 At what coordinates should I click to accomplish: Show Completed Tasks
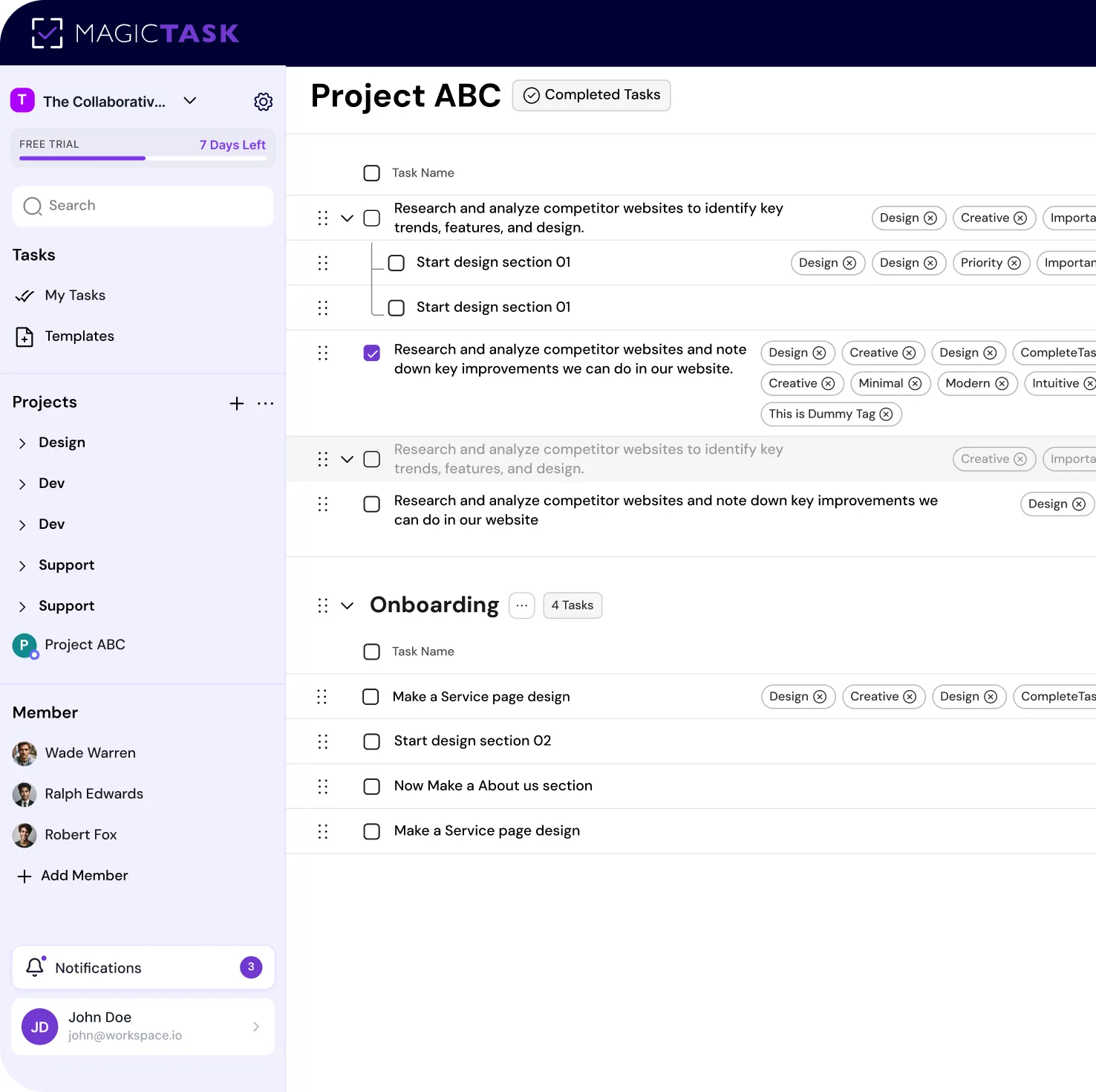592,95
